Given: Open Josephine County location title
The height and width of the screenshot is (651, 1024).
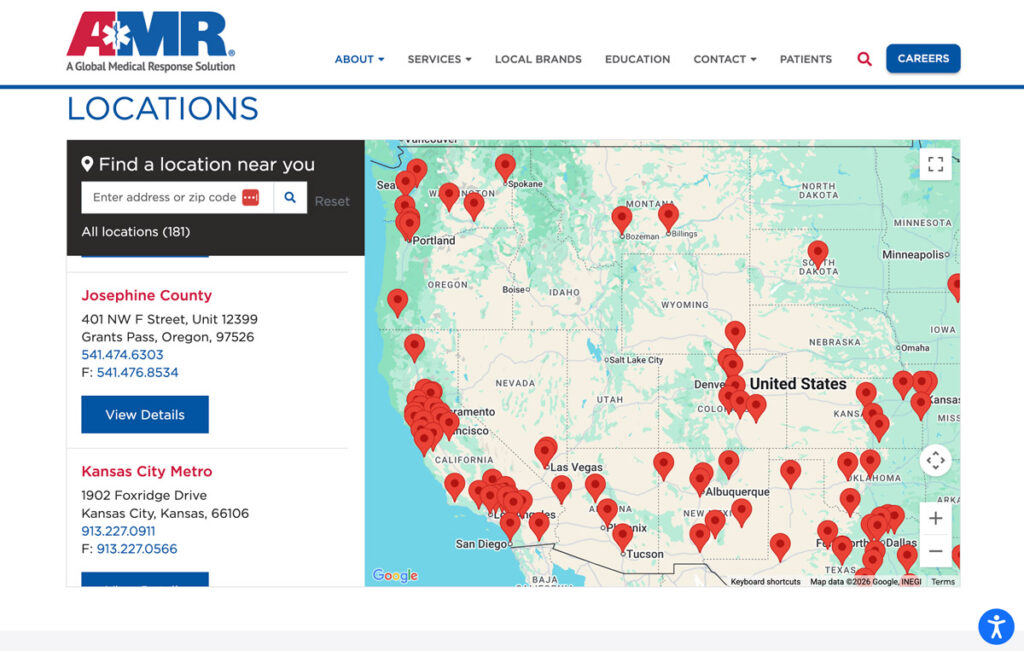Looking at the screenshot, I should point(146,295).
